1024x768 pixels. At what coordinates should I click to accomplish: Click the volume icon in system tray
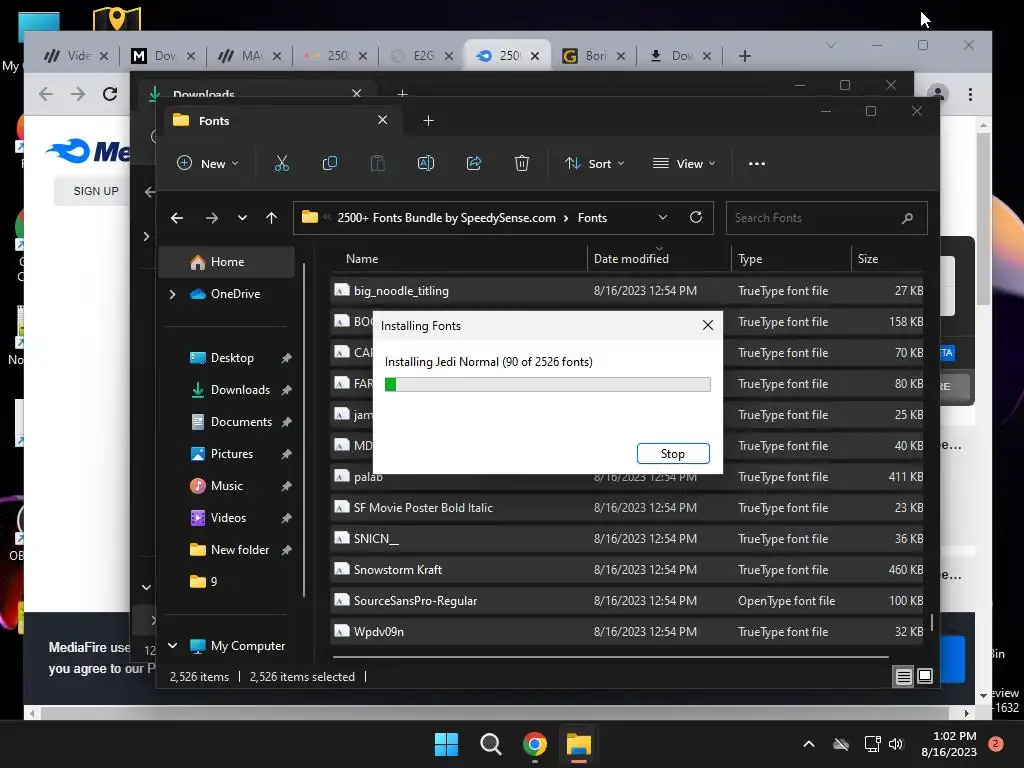[x=896, y=744]
